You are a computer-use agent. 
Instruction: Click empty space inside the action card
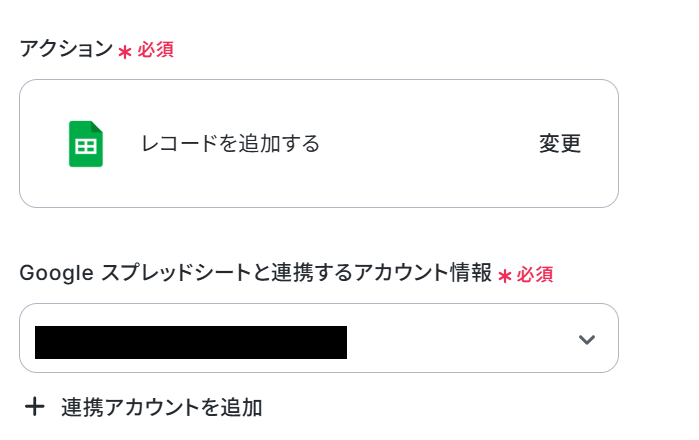coord(424,178)
